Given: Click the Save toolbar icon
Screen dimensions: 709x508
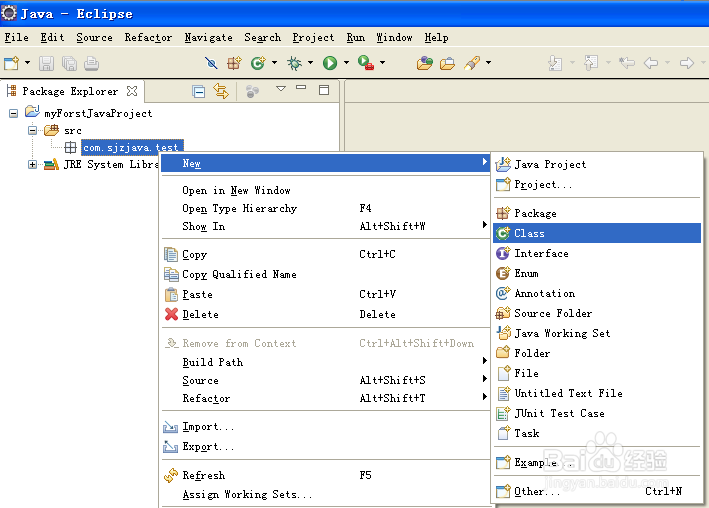Looking at the screenshot, I should point(46,63).
